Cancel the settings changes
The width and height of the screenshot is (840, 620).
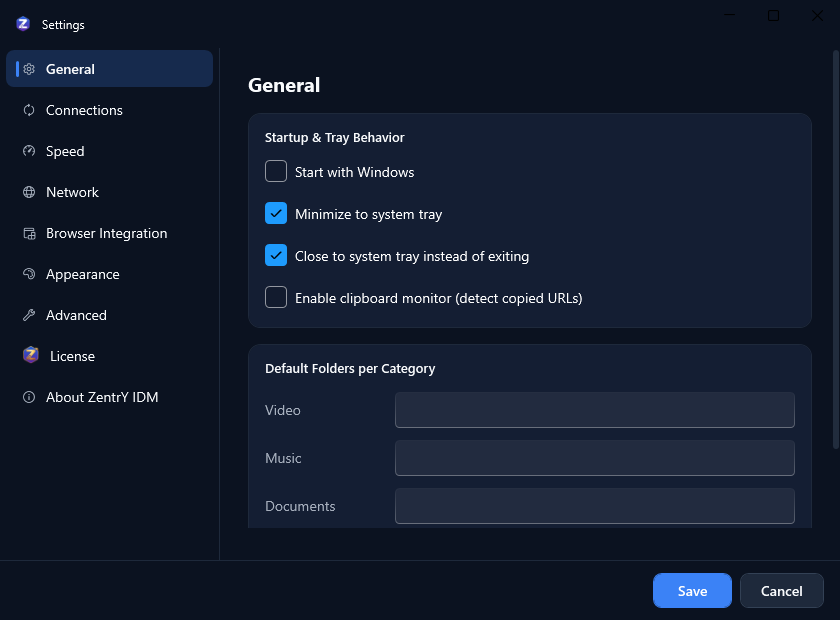click(782, 591)
